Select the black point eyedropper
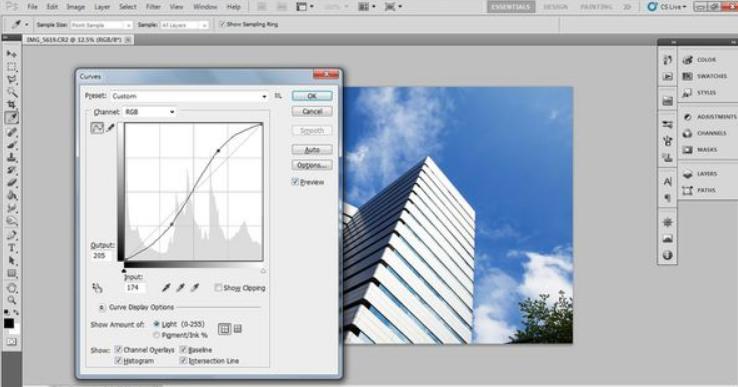 (x=166, y=287)
